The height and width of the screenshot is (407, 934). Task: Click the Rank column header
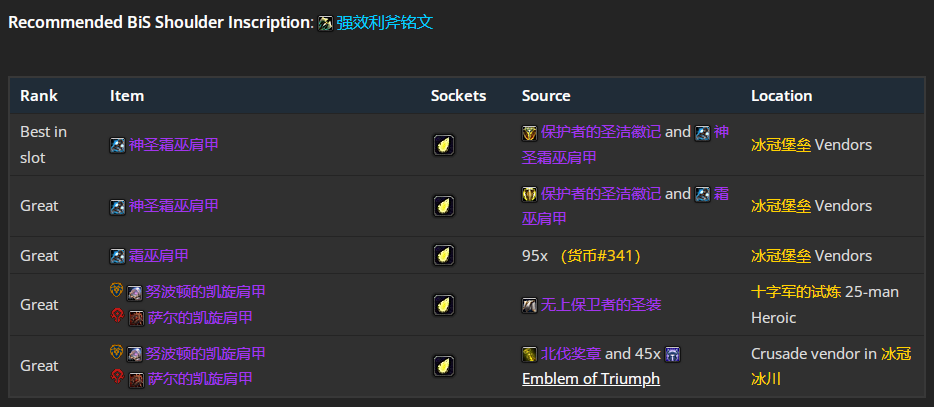(39, 96)
